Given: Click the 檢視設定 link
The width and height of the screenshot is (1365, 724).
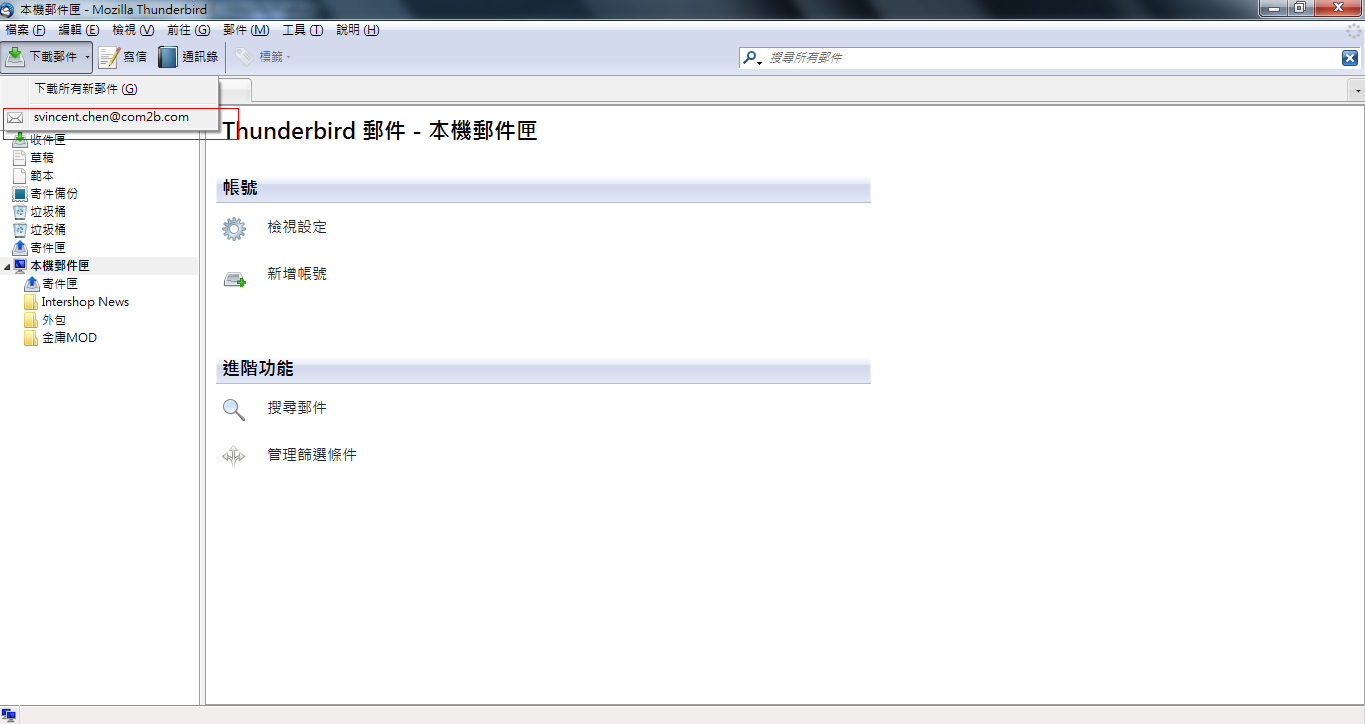Looking at the screenshot, I should click(297, 227).
